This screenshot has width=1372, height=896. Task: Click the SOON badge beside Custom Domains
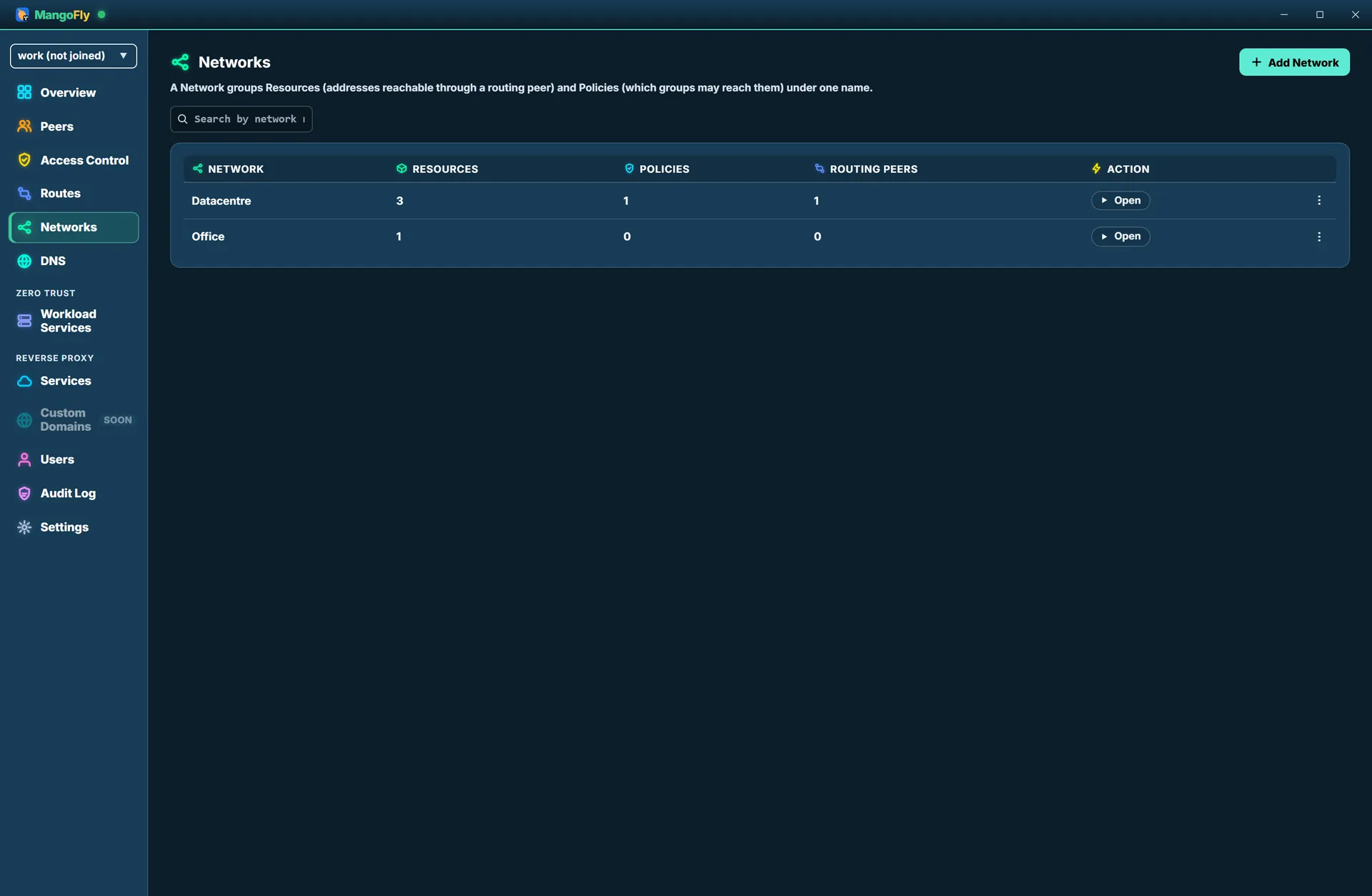pyautogui.click(x=118, y=420)
